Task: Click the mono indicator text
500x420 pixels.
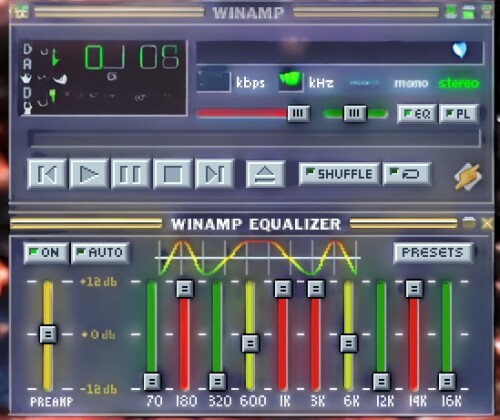Action: tap(411, 83)
